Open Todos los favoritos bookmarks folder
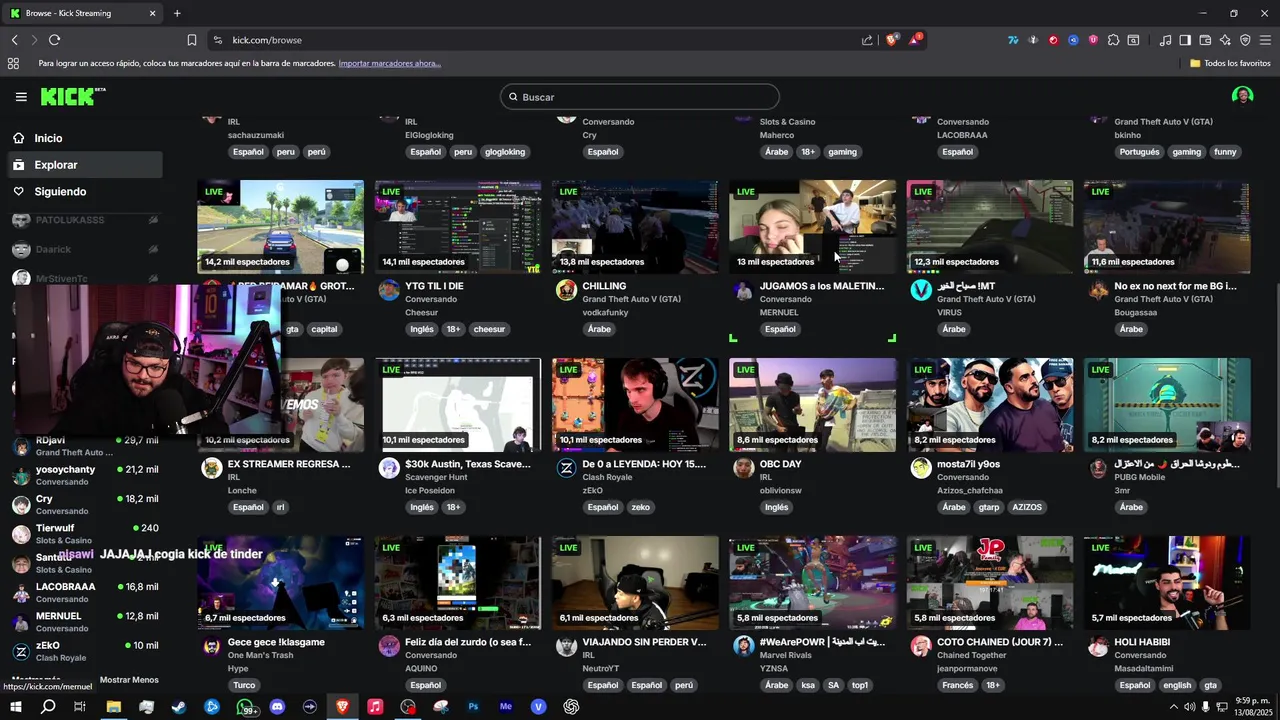Screen dimensions: 1280x720 tap(1230, 63)
